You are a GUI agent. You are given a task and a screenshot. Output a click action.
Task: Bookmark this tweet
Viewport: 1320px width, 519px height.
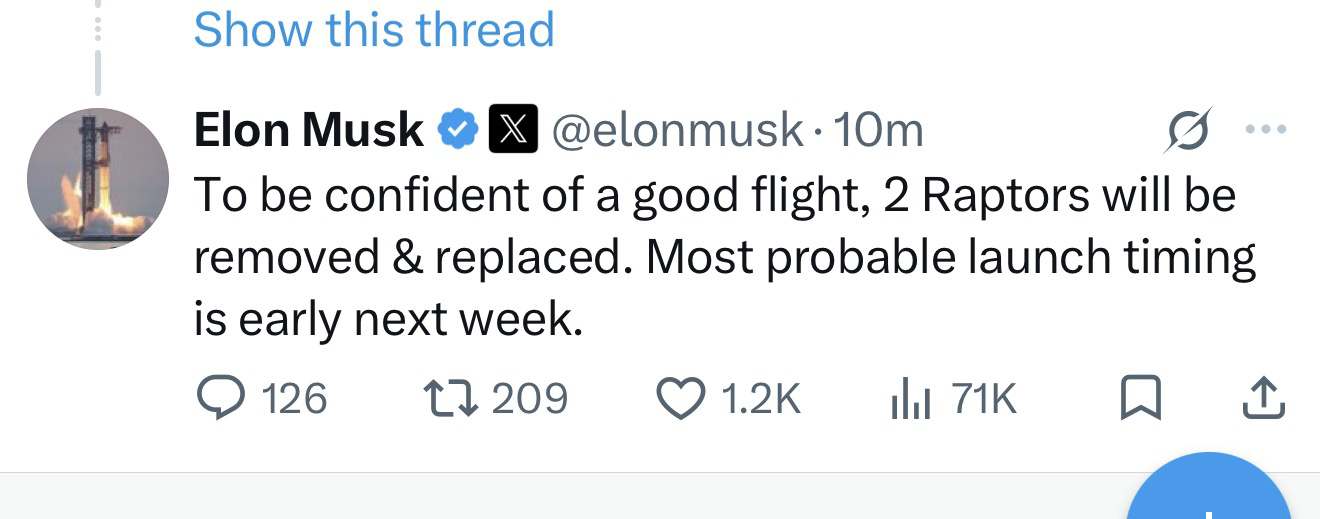coord(1141,399)
